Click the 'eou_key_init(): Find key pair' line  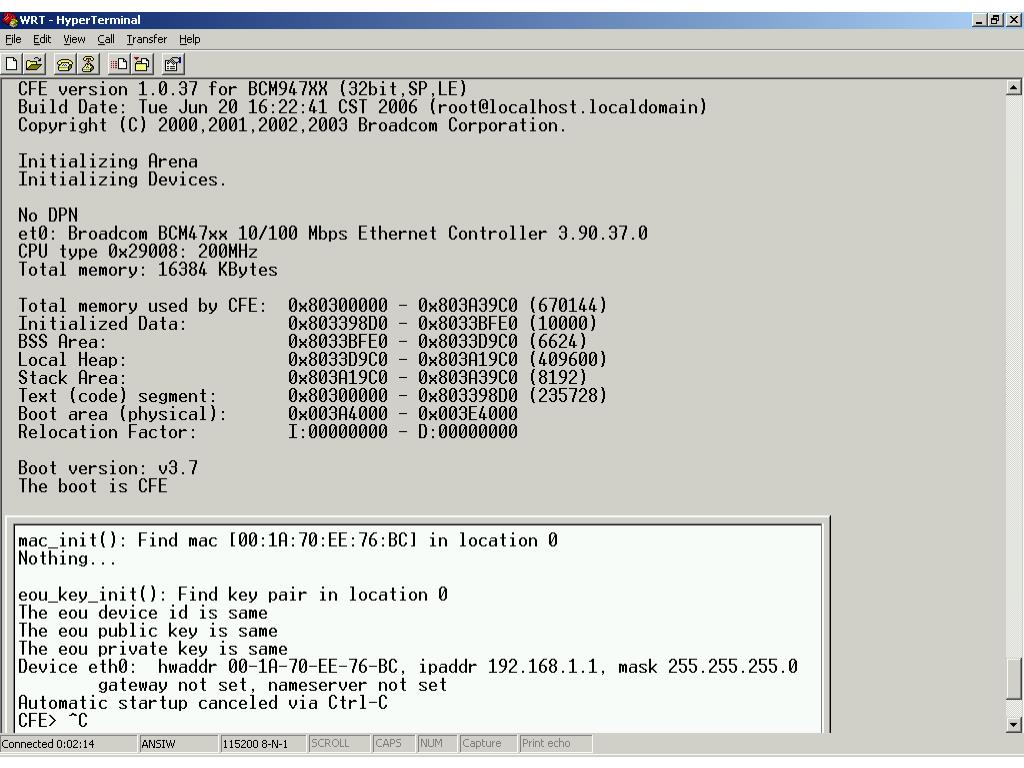coord(232,595)
